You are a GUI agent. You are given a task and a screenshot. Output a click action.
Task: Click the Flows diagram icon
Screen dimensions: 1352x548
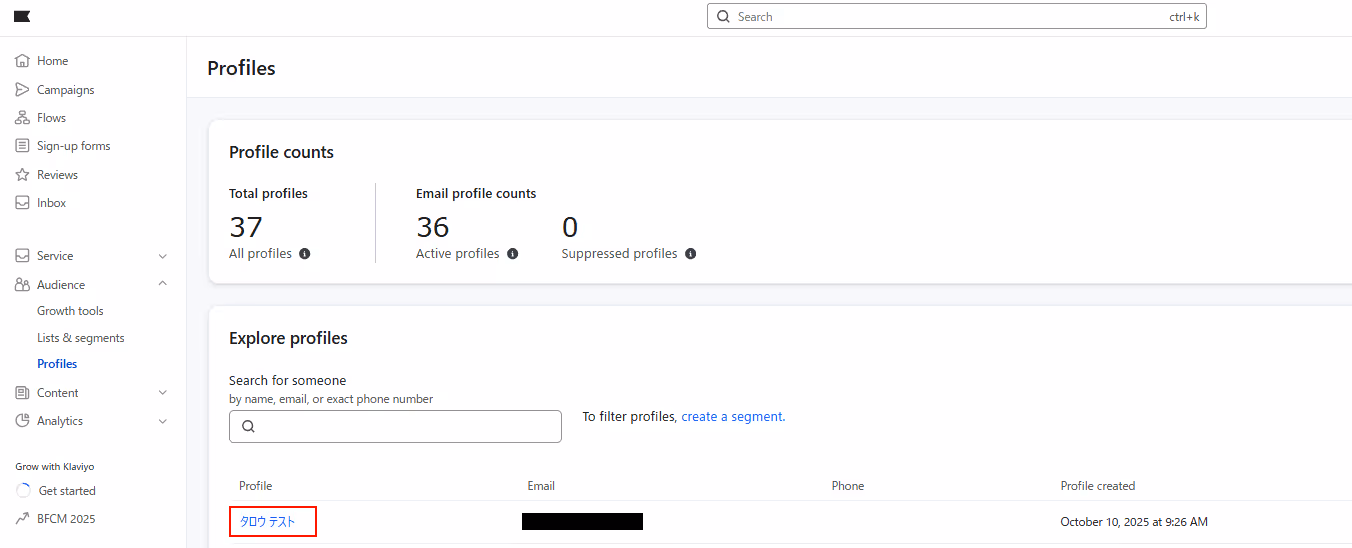tap(22, 118)
